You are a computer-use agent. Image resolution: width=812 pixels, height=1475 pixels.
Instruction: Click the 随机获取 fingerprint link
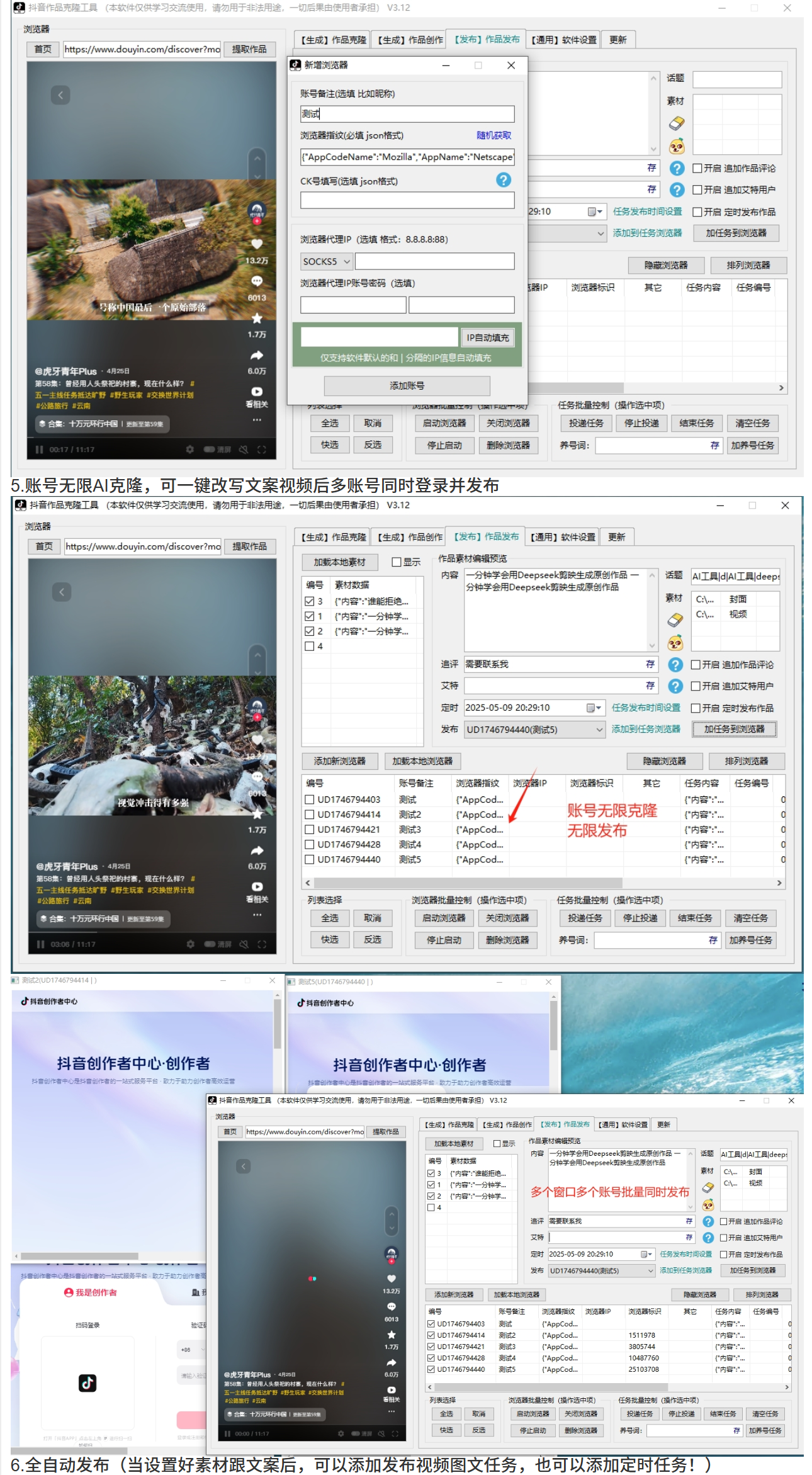tap(494, 135)
